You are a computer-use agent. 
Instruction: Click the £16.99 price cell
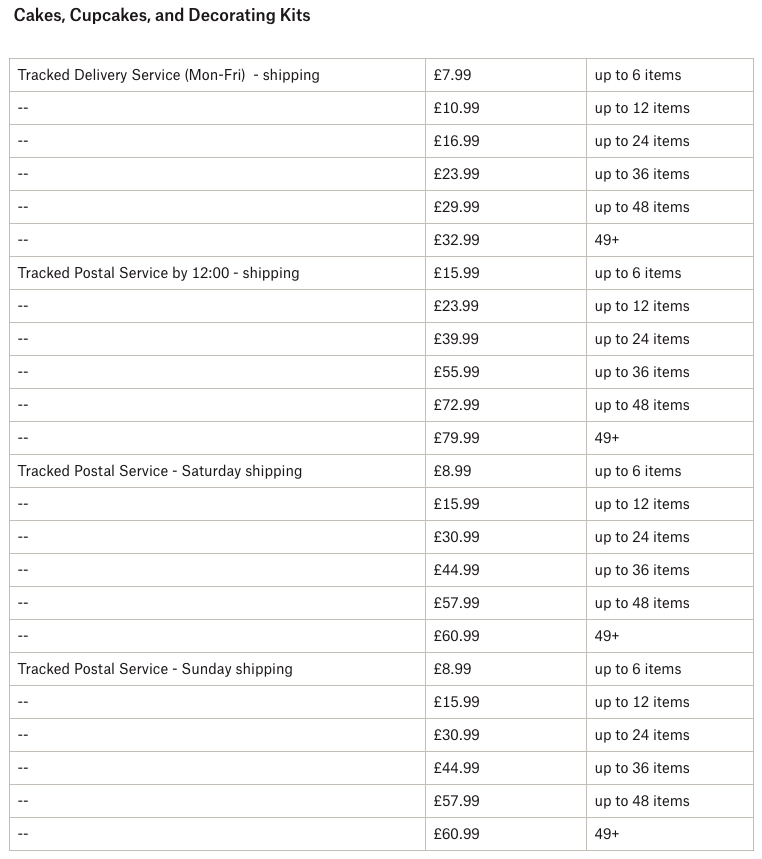tap(456, 141)
